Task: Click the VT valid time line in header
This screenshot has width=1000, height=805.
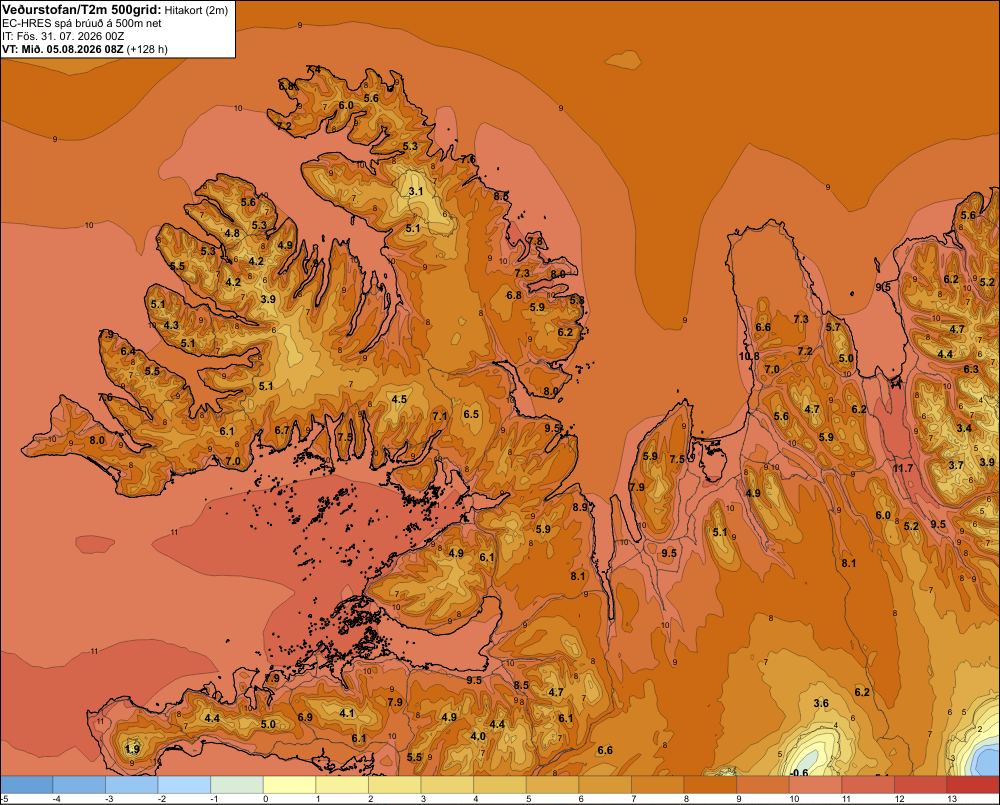Action: click(85, 49)
